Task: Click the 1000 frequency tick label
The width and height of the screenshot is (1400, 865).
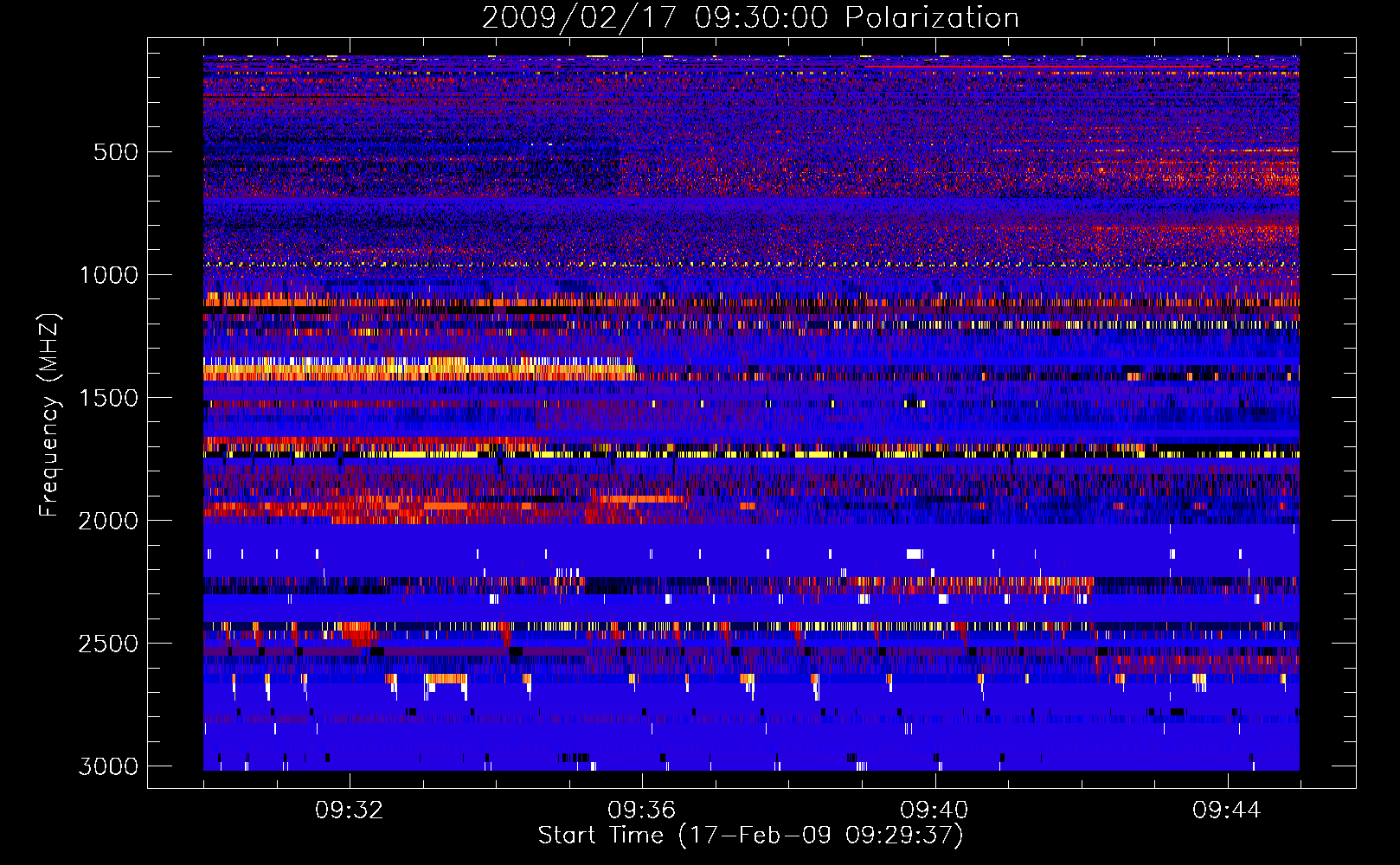Action: tap(108, 275)
